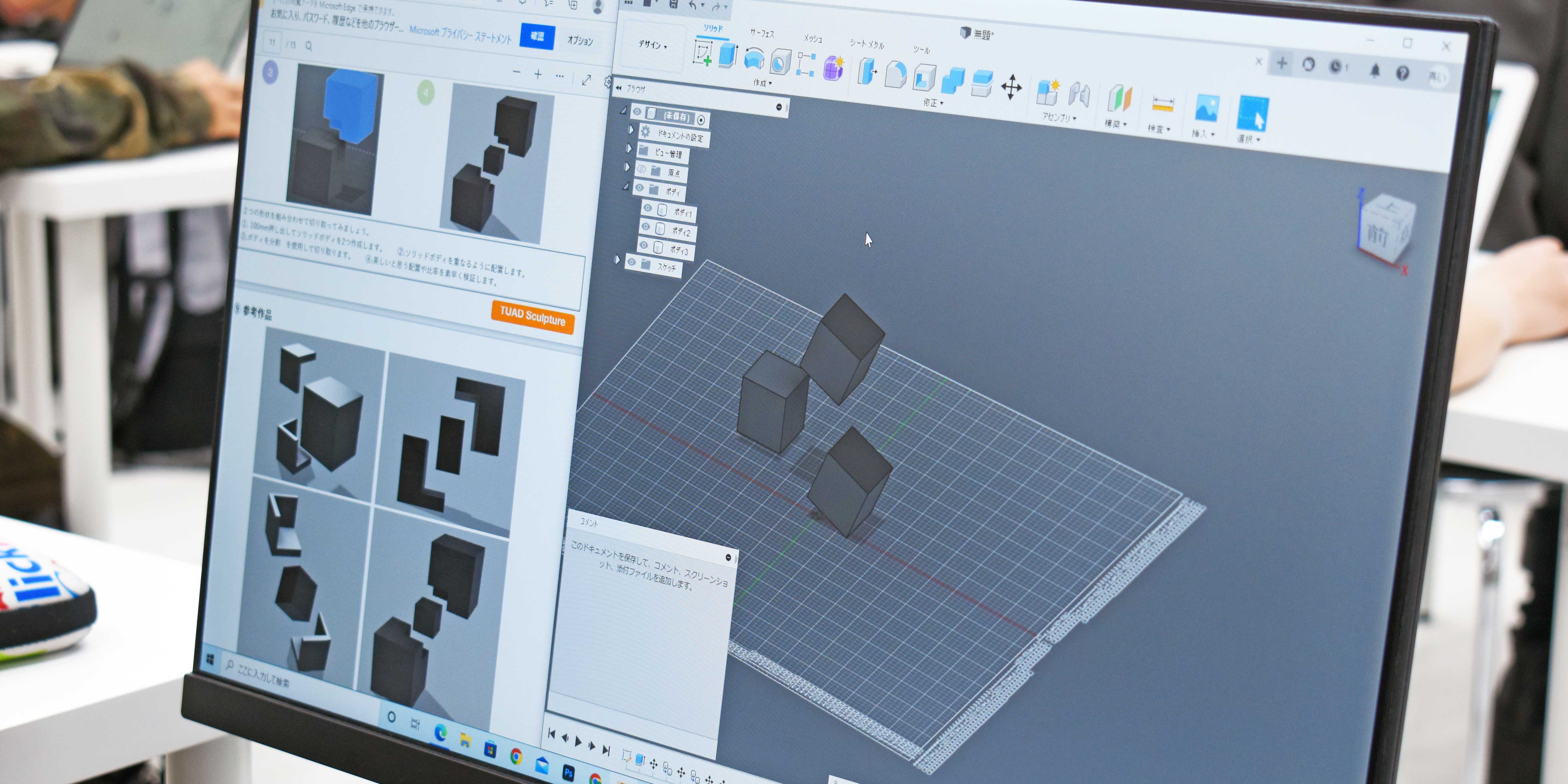1568x784 pixels.
Task: Show the hidden Origin folder
Action: 641,169
